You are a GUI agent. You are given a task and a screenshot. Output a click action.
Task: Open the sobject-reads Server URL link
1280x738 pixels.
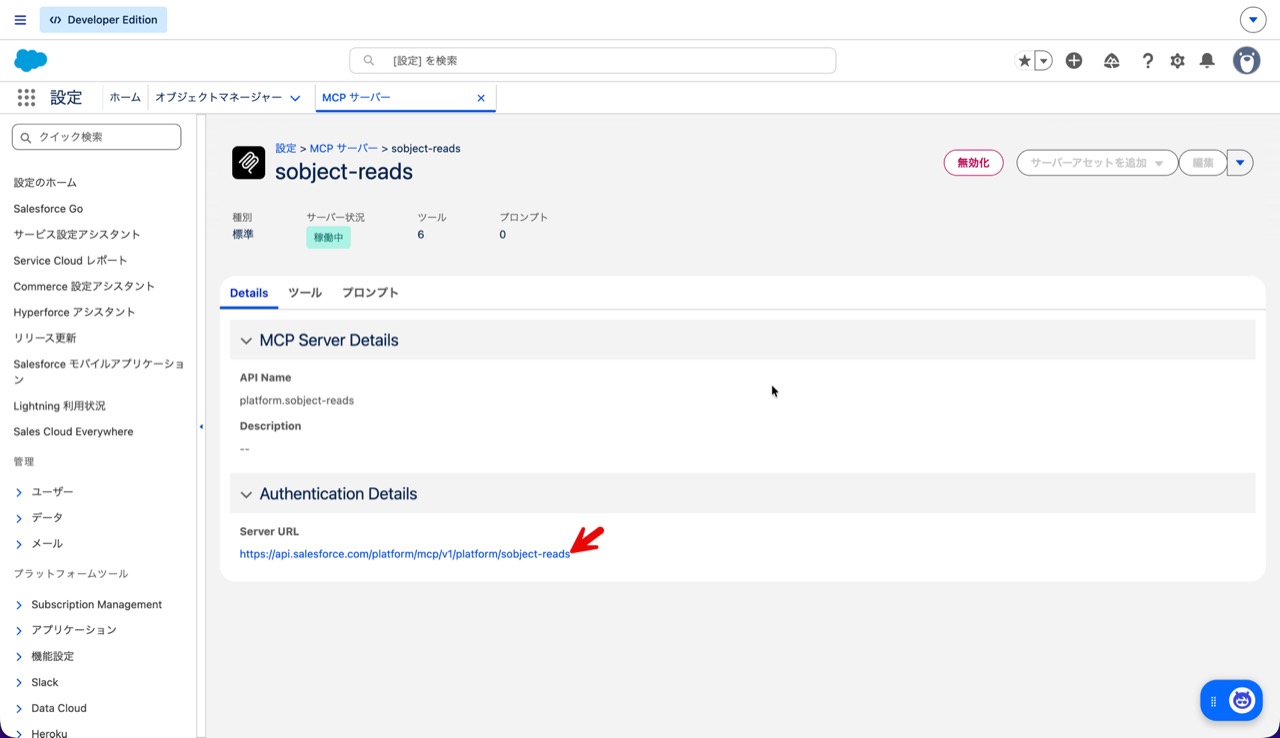click(x=404, y=554)
